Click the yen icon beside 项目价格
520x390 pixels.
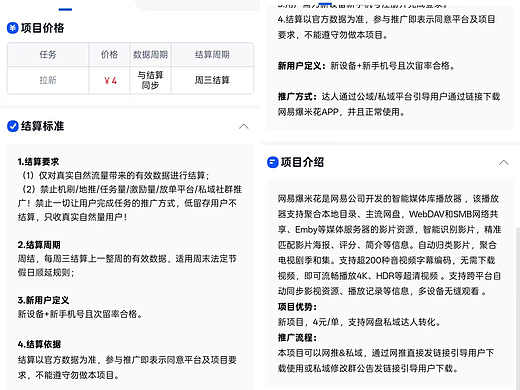point(13,28)
